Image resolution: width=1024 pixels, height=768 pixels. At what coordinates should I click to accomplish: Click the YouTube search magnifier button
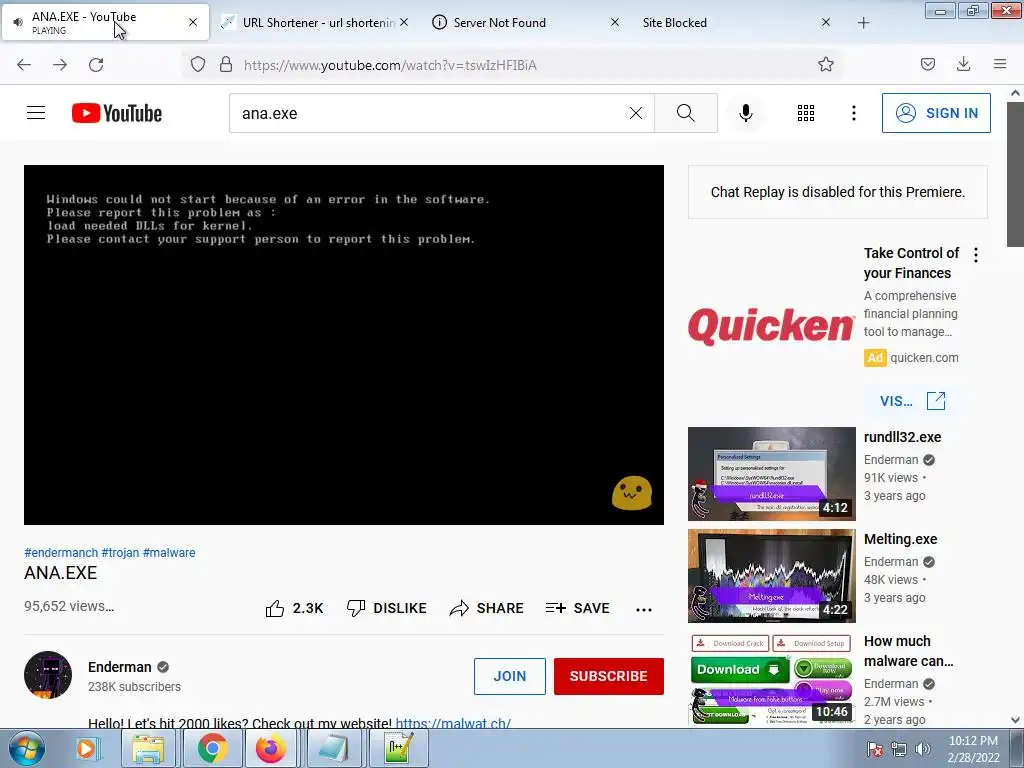point(686,113)
